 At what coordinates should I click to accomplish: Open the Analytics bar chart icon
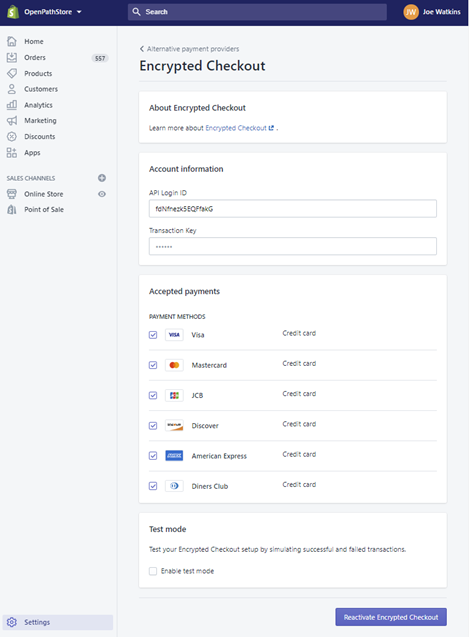(12, 105)
